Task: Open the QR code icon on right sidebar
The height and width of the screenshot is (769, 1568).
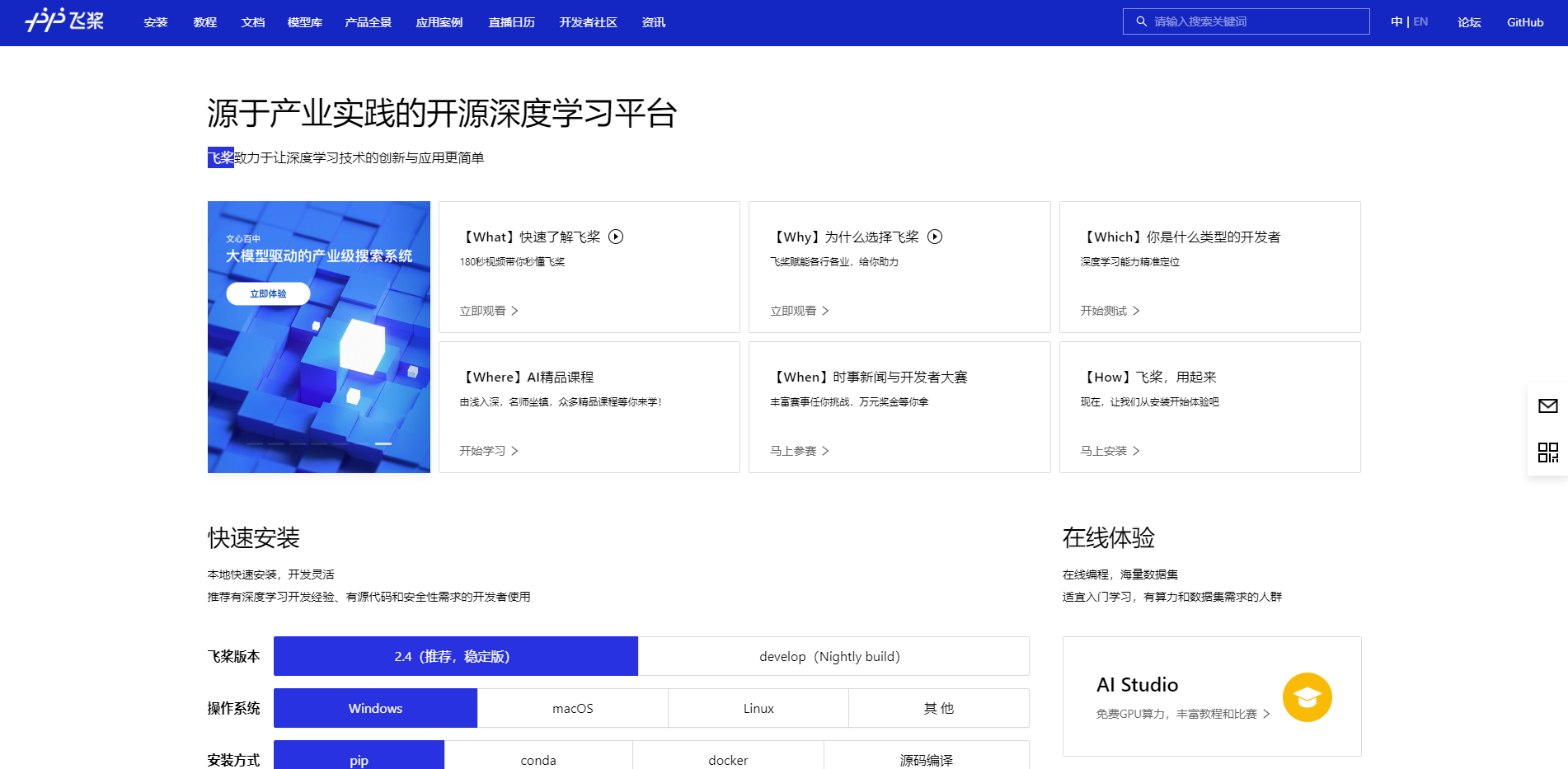Action: pyautogui.click(x=1547, y=452)
